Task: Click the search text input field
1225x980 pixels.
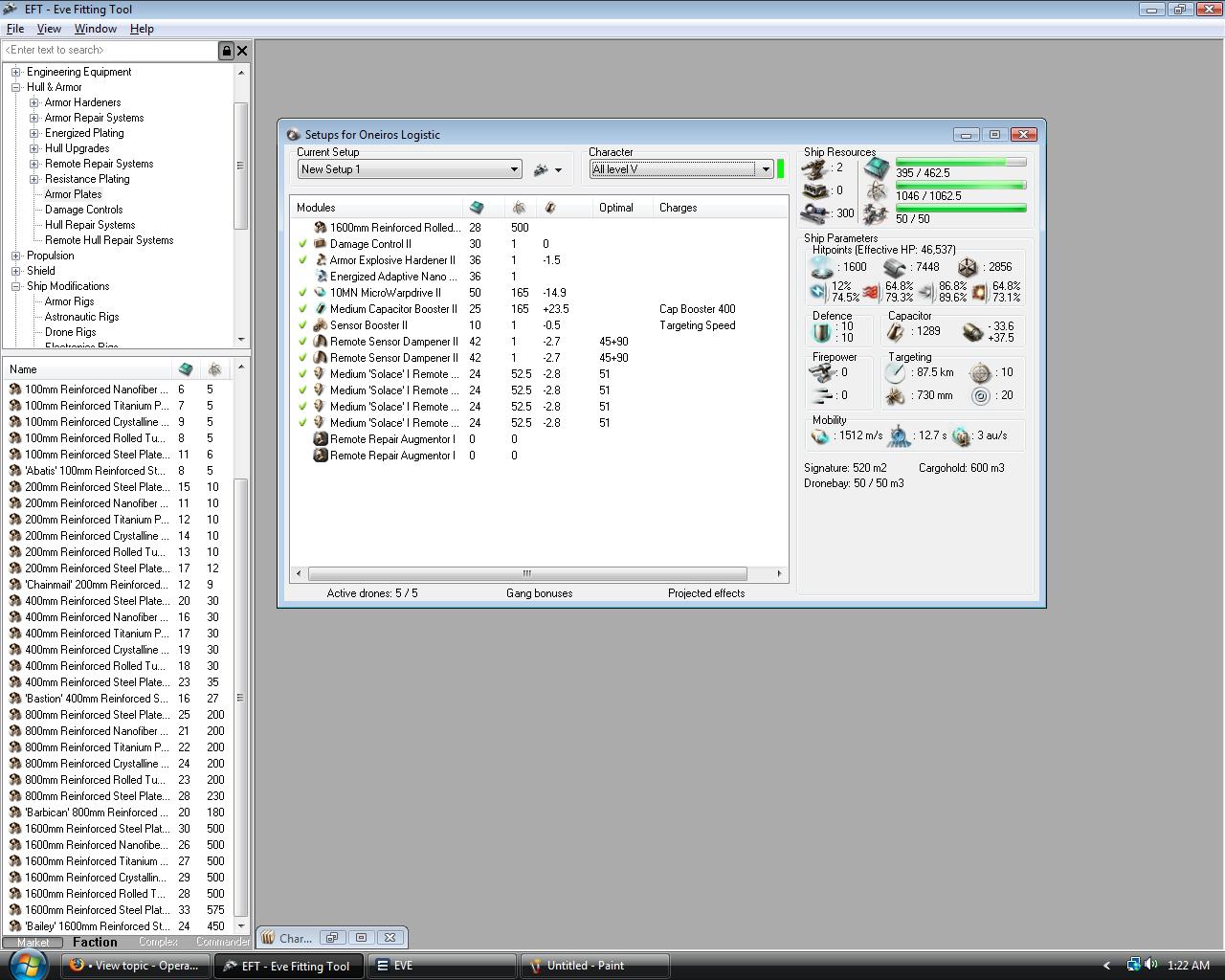Action: click(111, 51)
